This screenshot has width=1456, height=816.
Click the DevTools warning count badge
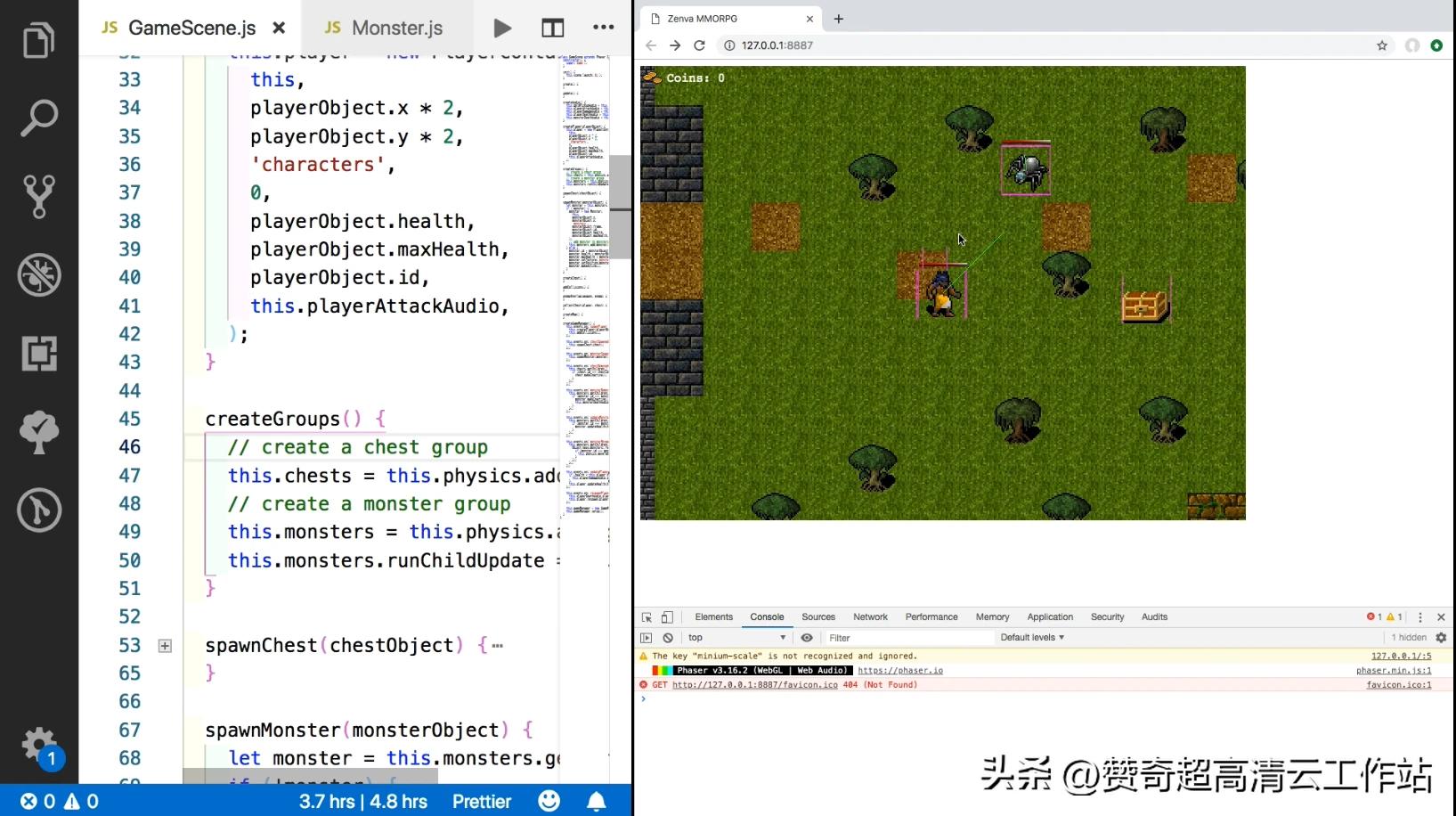[1394, 617]
